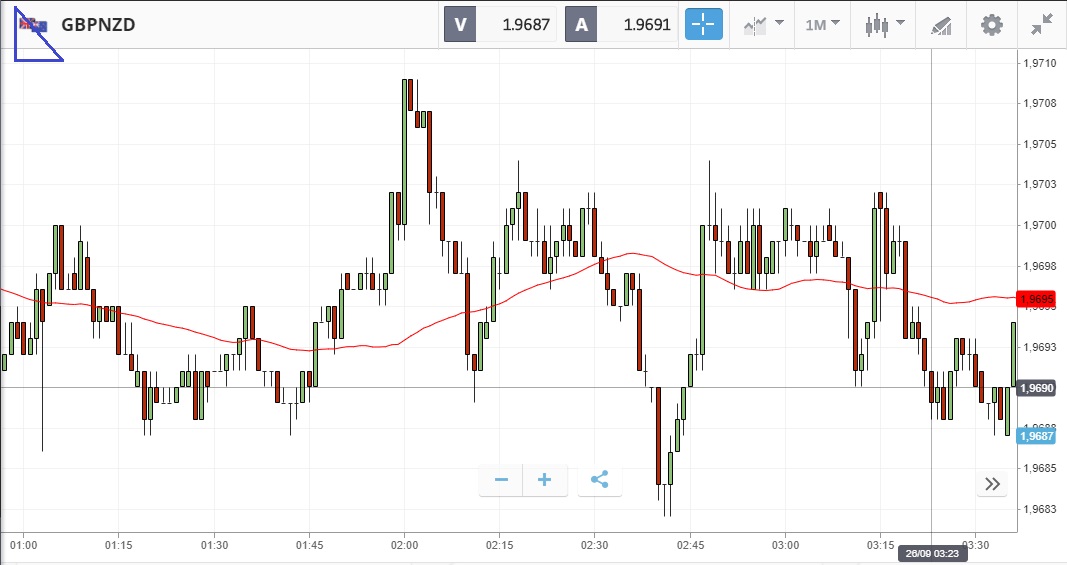
Task: Zoom in chart with plus button
Action: 544,480
